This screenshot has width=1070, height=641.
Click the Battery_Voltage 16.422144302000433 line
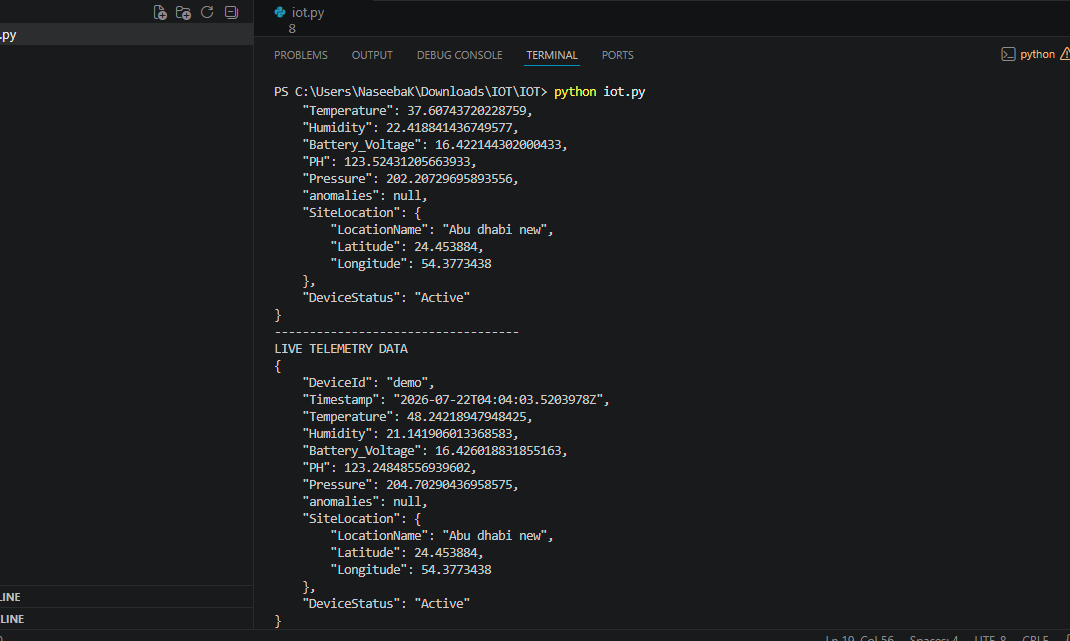[x=435, y=145]
